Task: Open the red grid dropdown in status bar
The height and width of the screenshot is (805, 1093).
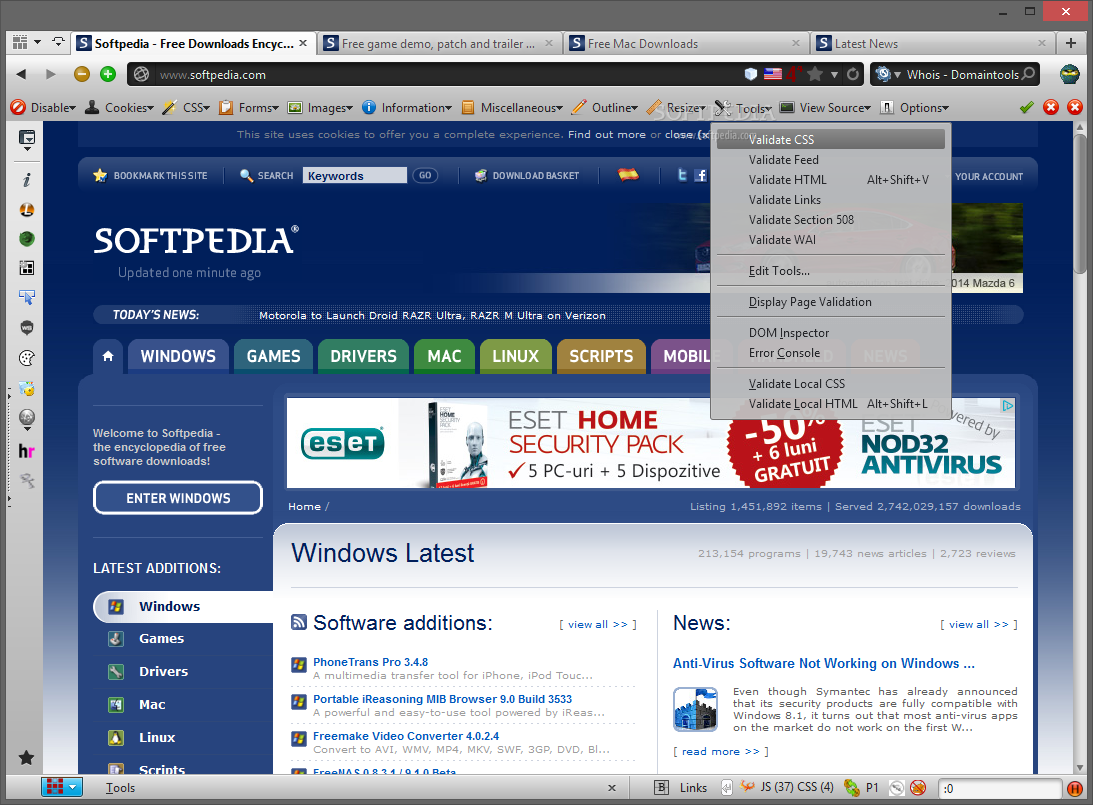Action: pyautogui.click(x=61, y=787)
